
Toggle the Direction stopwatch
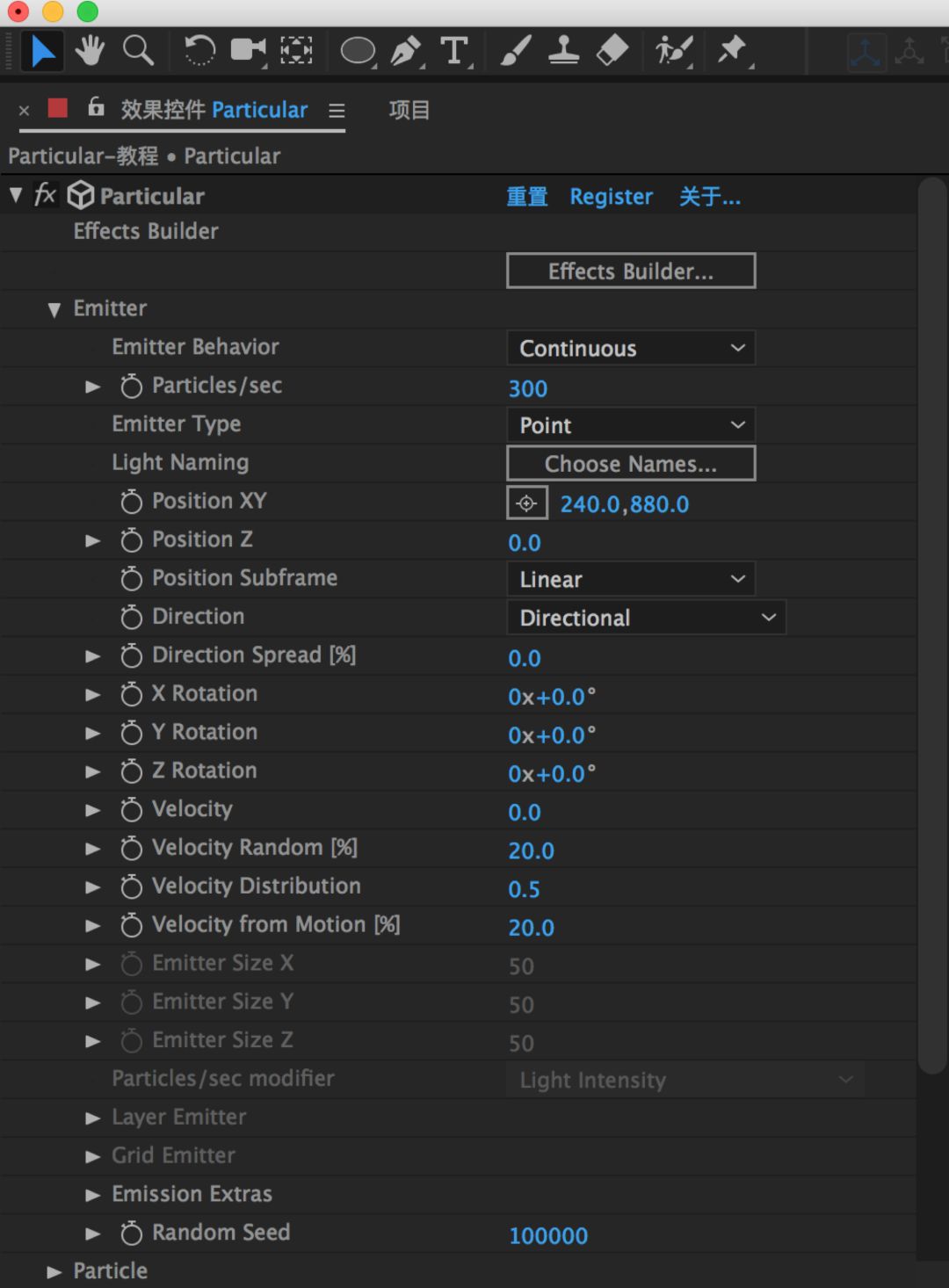(131, 617)
